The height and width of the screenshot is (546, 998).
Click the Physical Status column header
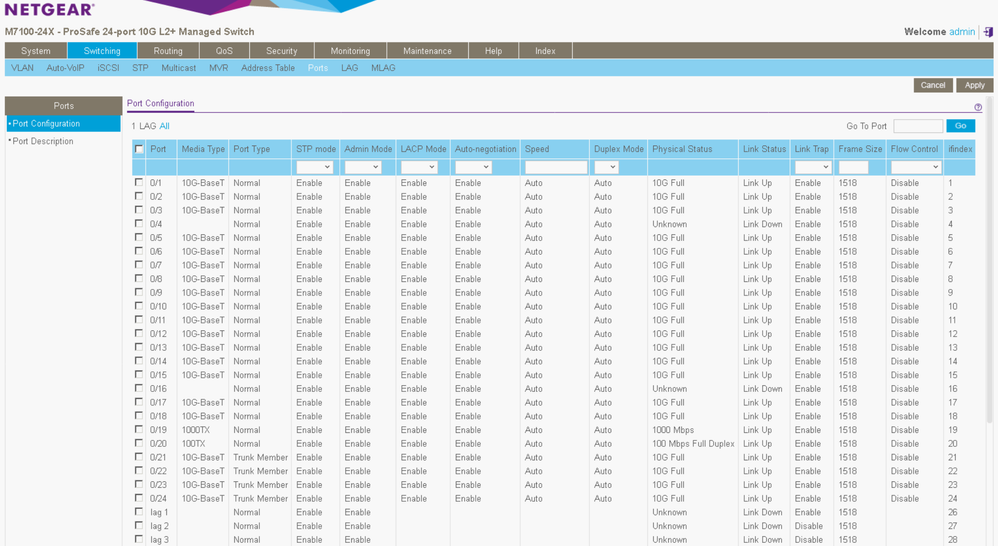click(682, 149)
